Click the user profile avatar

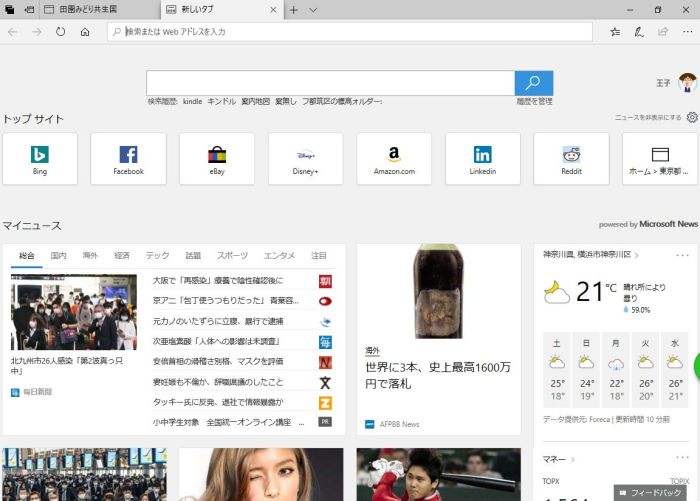pyautogui.click(x=687, y=83)
